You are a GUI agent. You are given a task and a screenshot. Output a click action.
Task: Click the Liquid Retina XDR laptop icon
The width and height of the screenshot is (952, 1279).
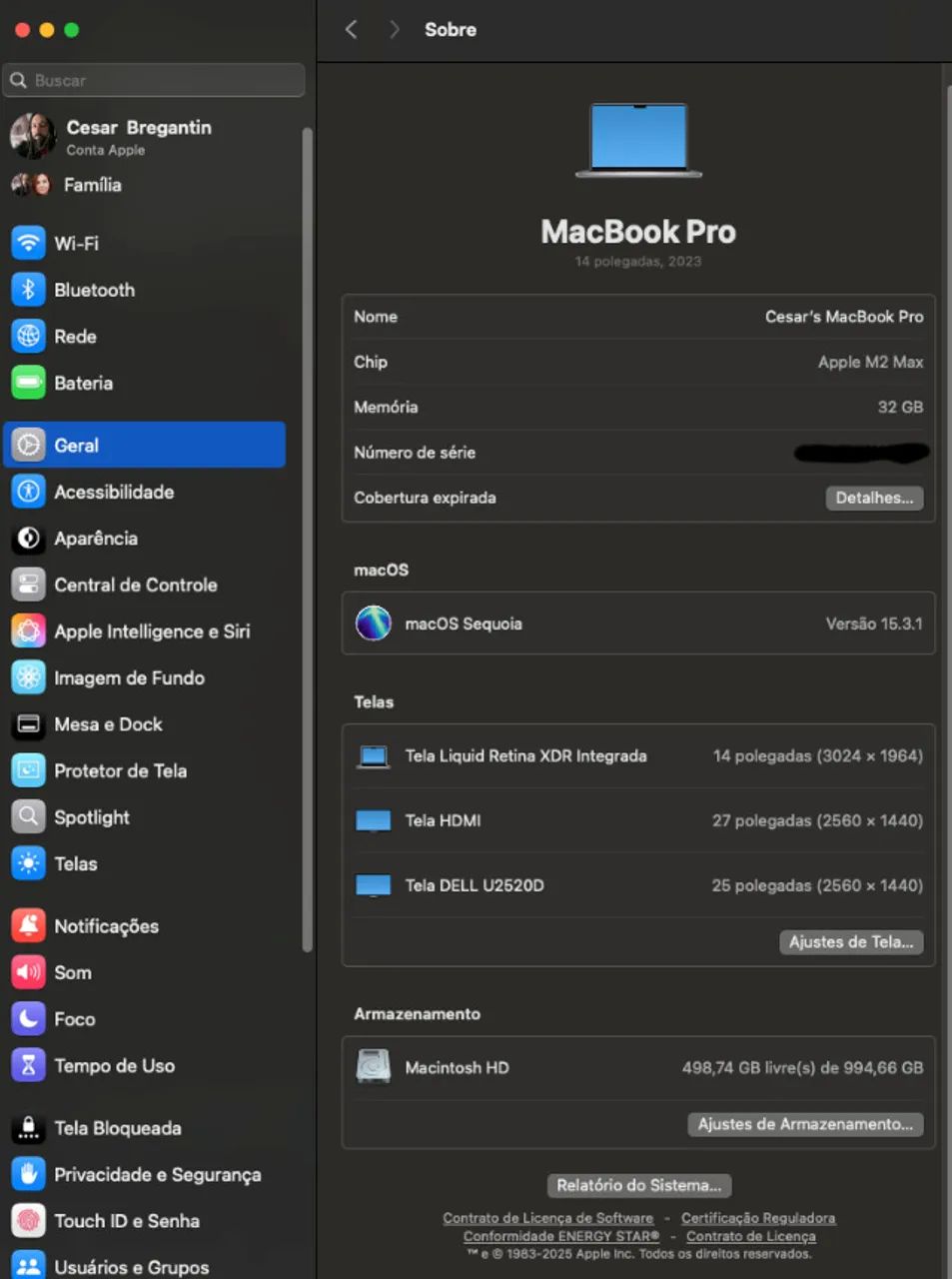(374, 756)
